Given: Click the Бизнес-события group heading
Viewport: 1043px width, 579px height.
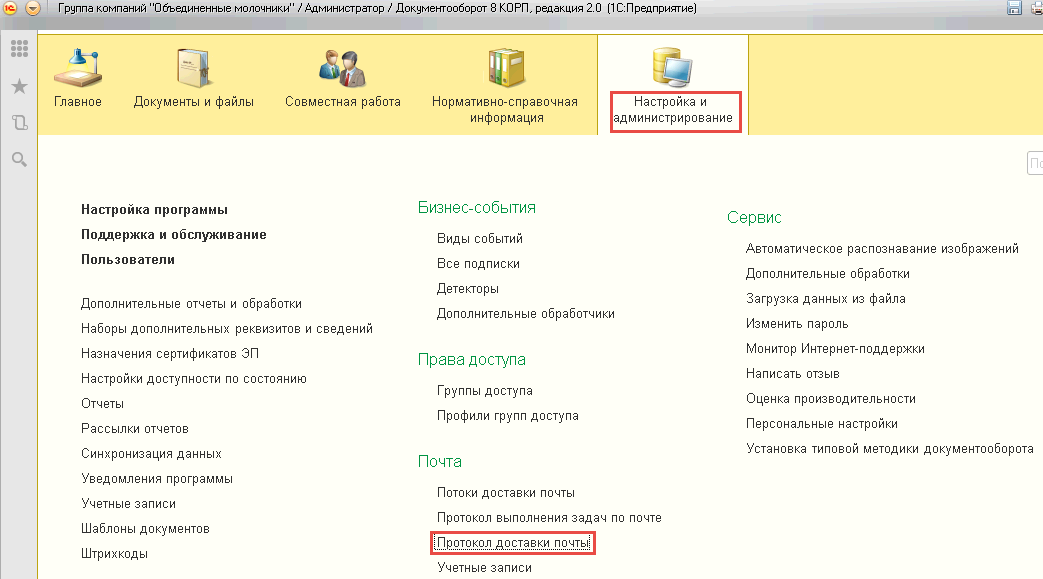Looking at the screenshot, I should (476, 208).
